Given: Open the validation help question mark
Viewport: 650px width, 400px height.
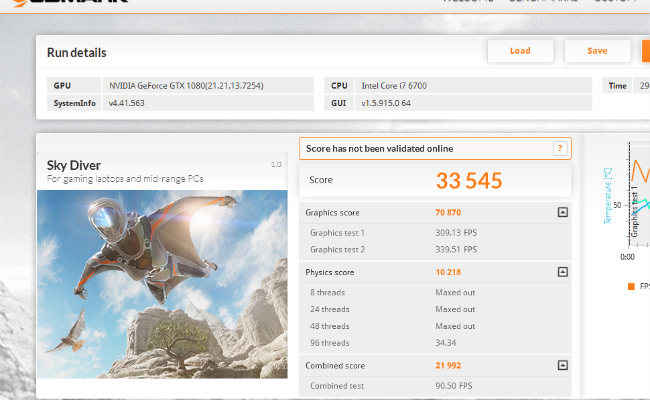Looking at the screenshot, I should pyautogui.click(x=560, y=148).
